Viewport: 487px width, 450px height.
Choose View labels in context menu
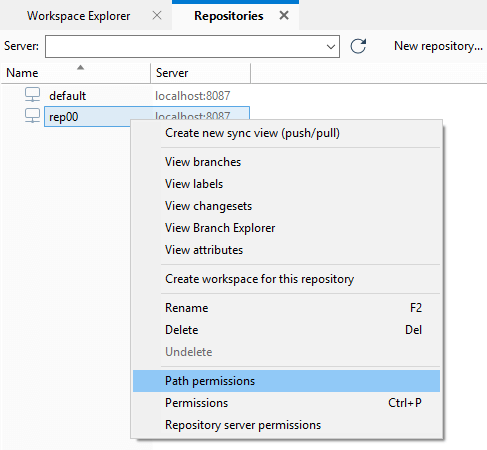(x=286, y=184)
